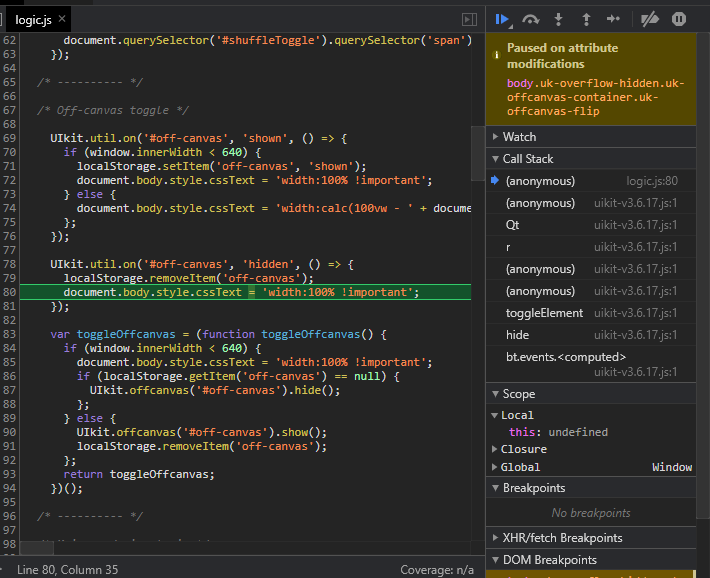Click 'localStorage.removeItem' on line 79
Image resolution: width=710 pixels, height=578 pixels.
point(142,278)
